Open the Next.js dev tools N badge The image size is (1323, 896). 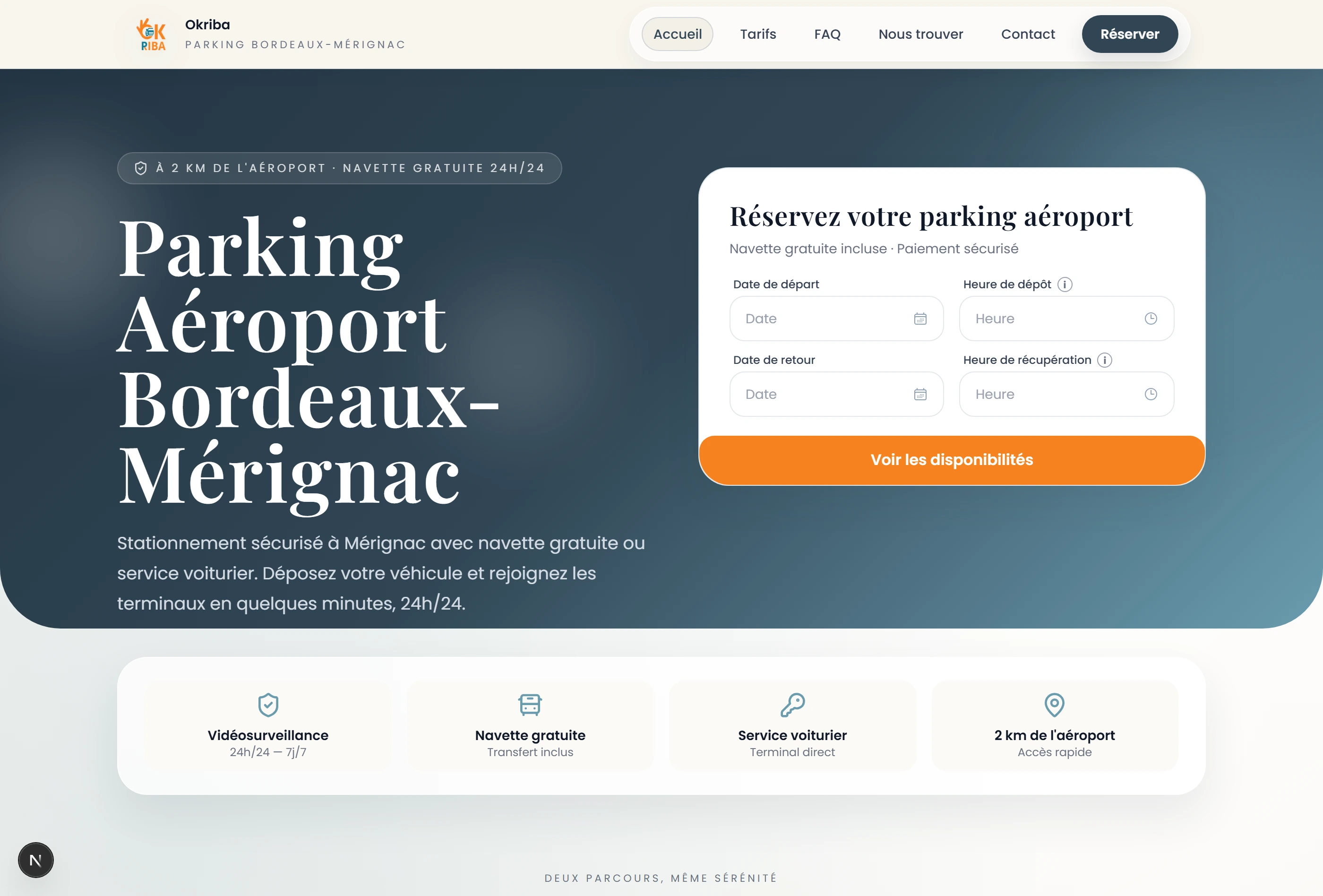coord(35,860)
